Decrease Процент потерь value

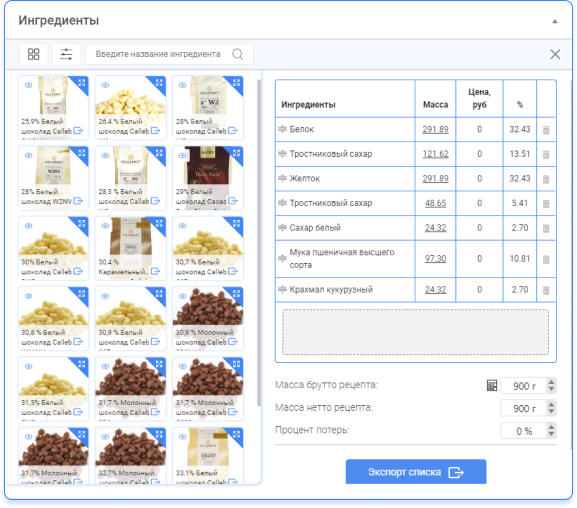pos(551,434)
